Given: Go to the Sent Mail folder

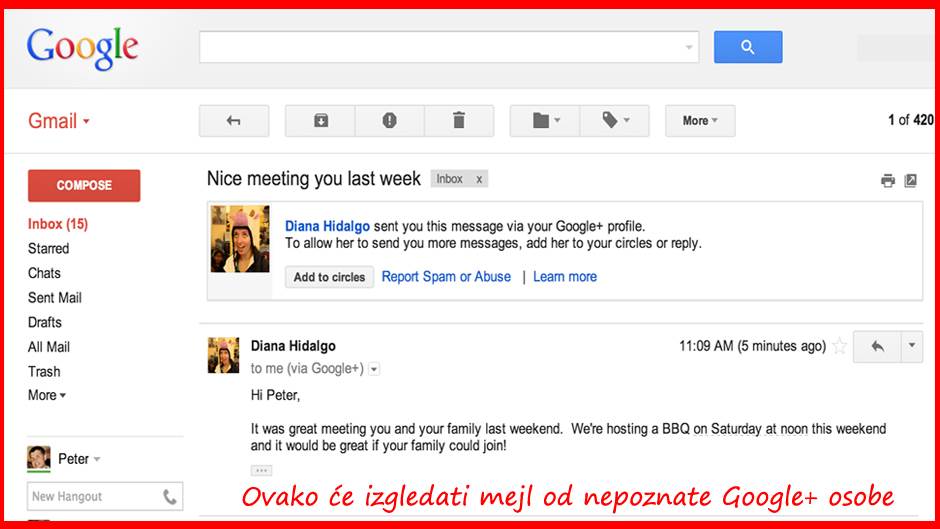Looking at the screenshot, I should click(x=55, y=298).
